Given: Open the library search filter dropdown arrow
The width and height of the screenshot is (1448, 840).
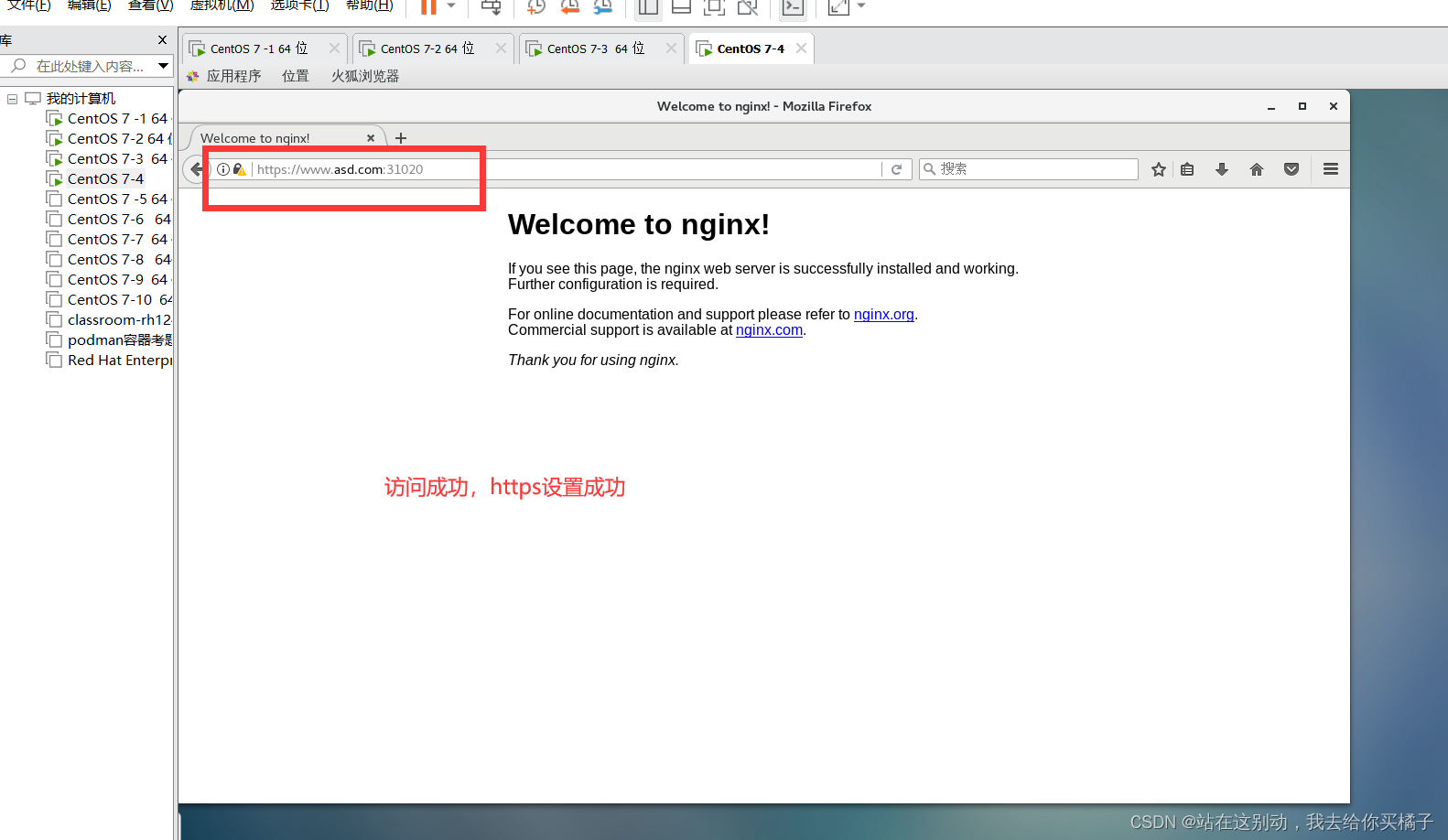Looking at the screenshot, I should pos(164,66).
